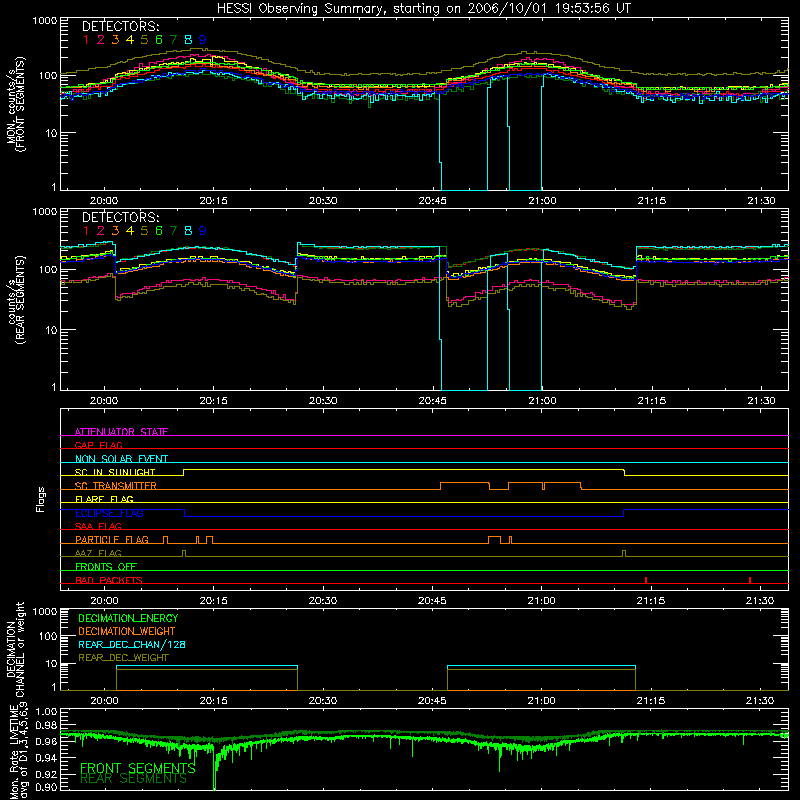Click detector 4 in rear segments legend
Viewport: 800px width, 800px height.
pos(130,231)
